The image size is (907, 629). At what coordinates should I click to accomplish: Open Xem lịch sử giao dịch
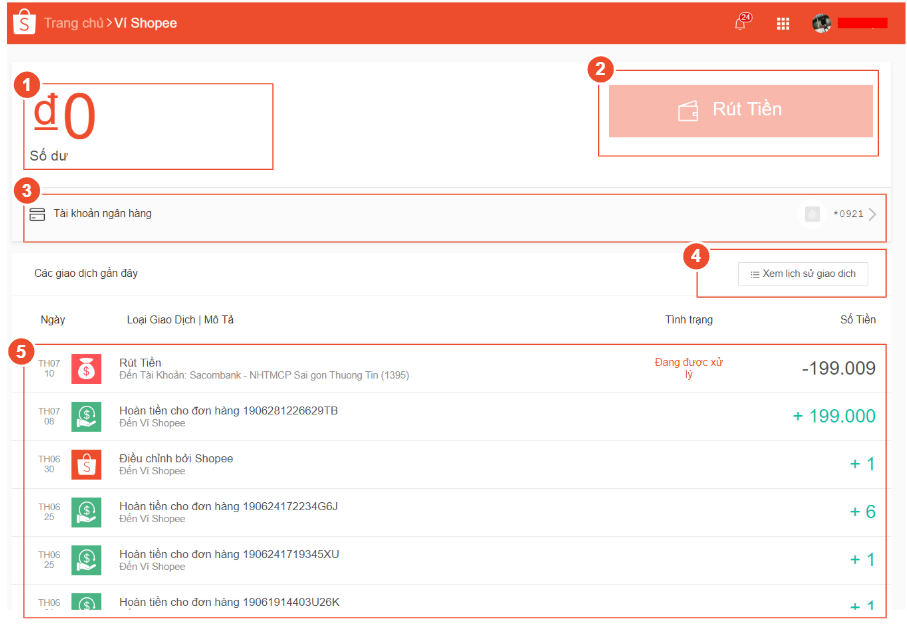[x=801, y=273]
